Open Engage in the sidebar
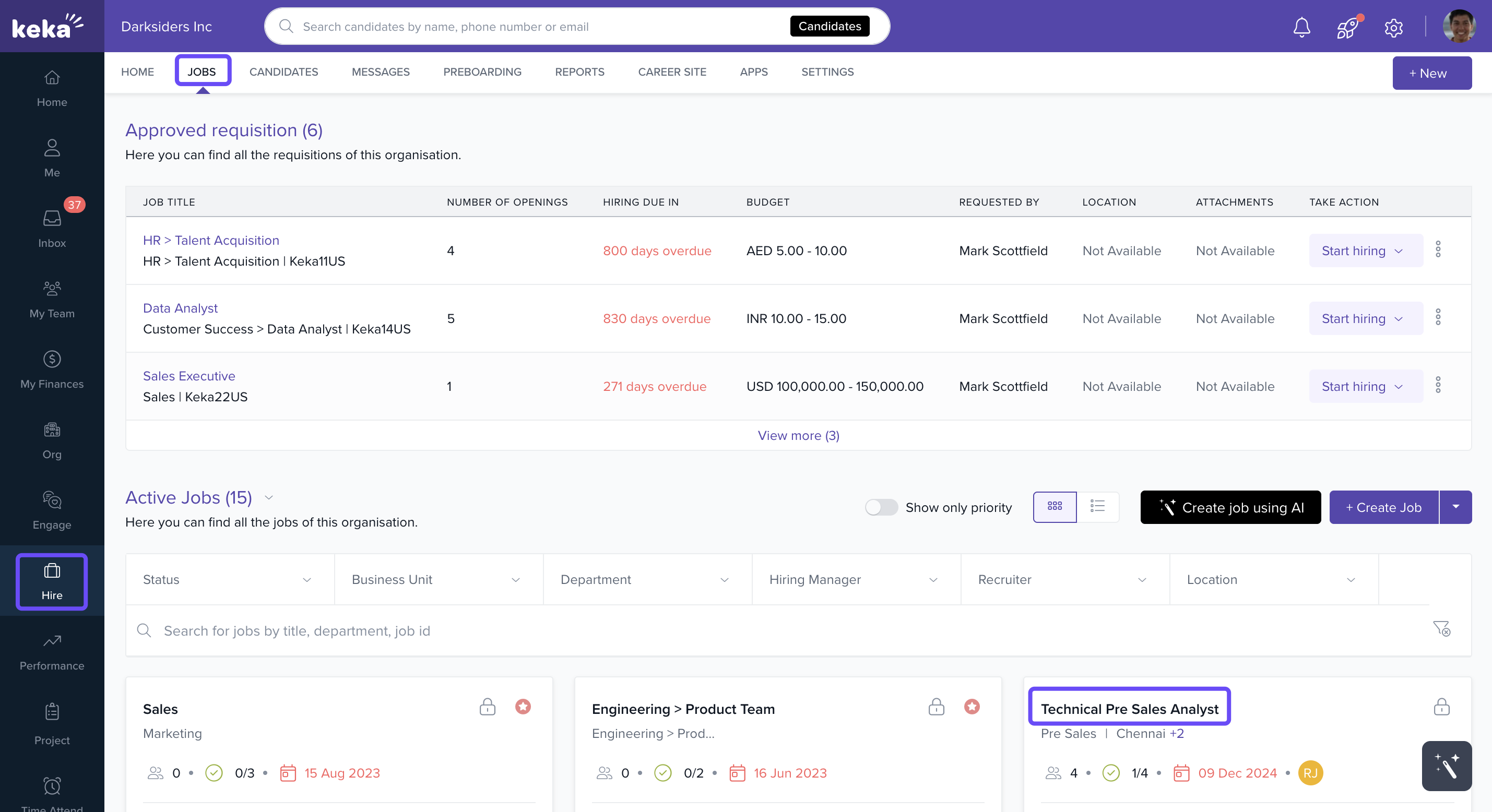Viewport: 1492px width, 812px height. click(x=52, y=510)
